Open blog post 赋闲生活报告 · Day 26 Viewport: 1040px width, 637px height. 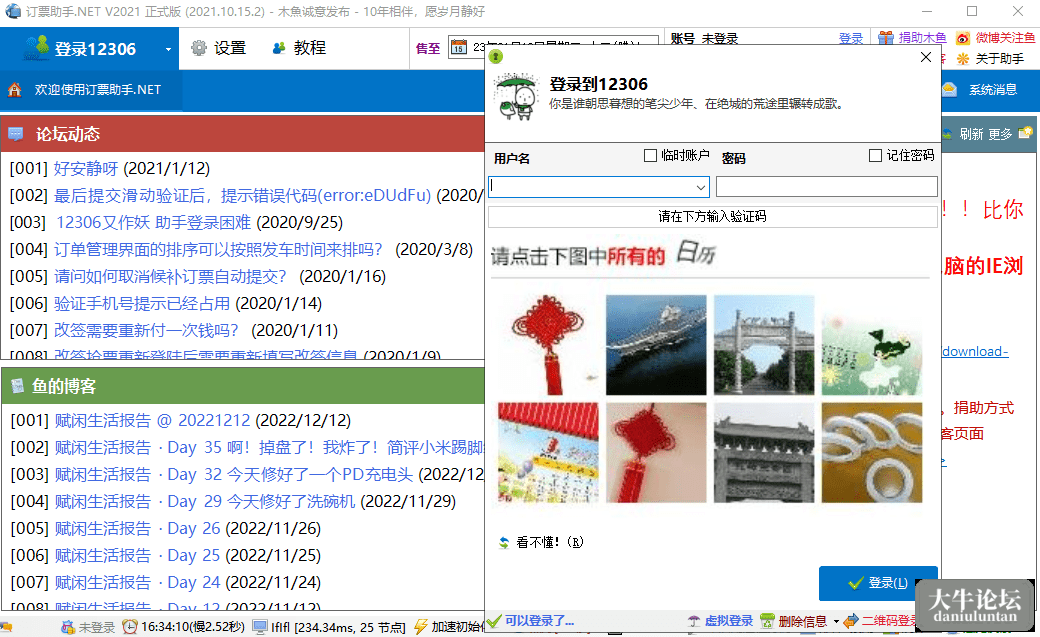tap(137, 529)
